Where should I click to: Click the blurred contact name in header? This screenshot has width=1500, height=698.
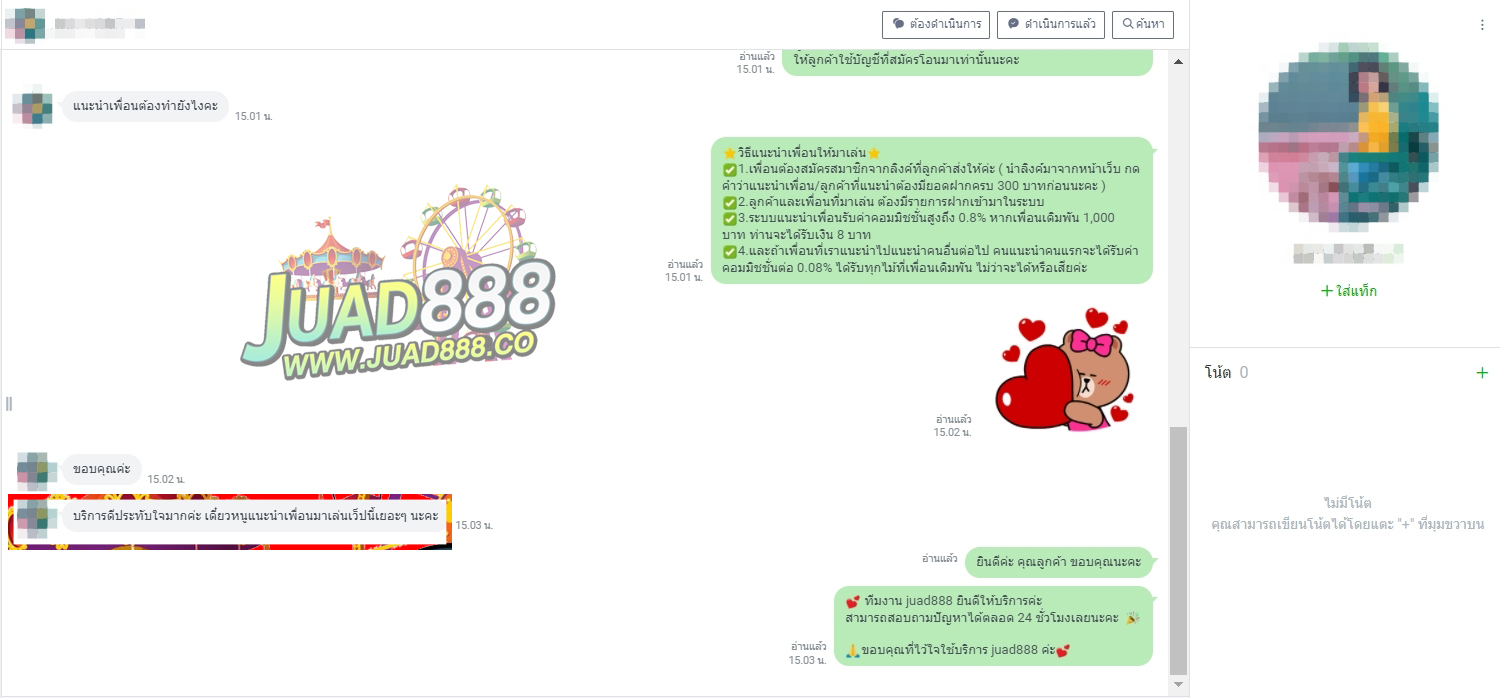100,24
